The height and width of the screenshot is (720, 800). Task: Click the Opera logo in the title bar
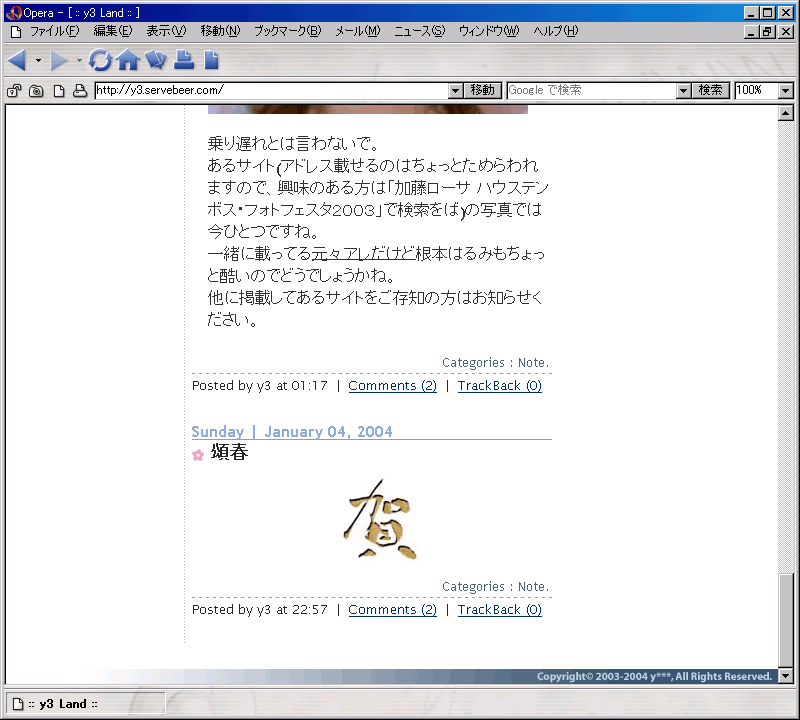tap(14, 13)
